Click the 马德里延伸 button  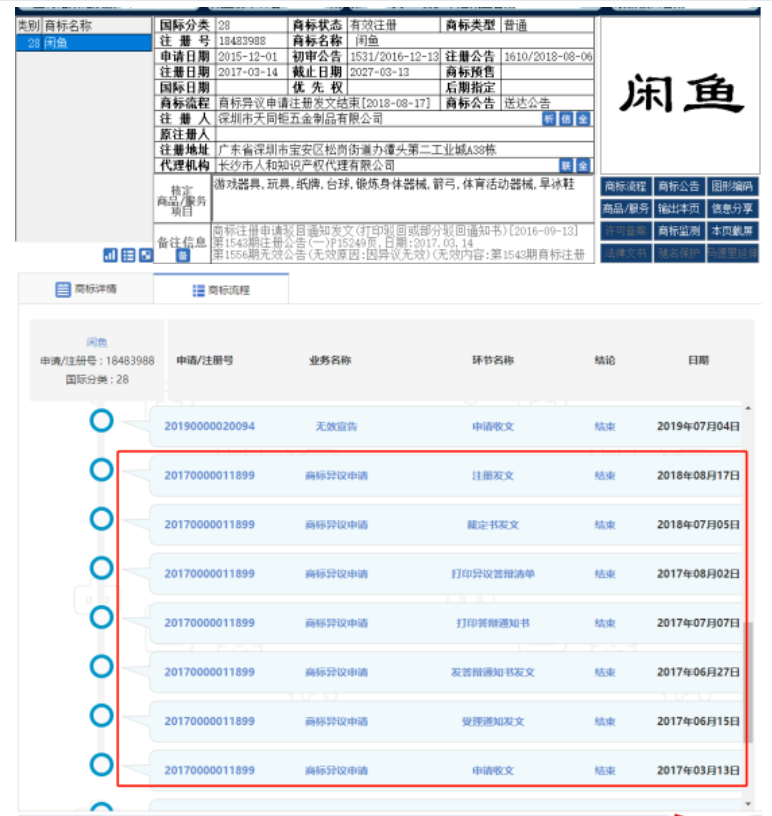732,253
